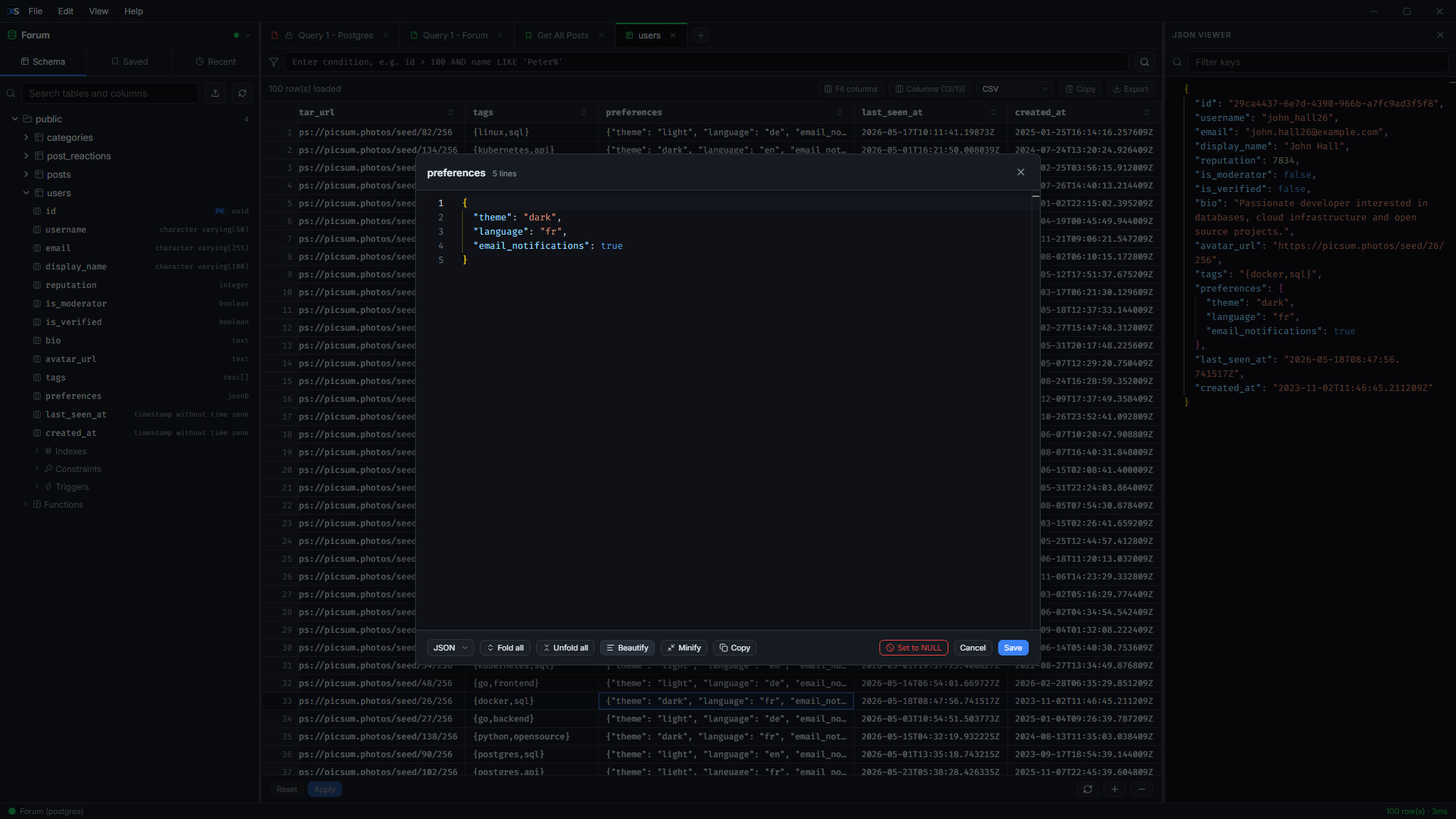Expand the categories table node

(x=26, y=137)
